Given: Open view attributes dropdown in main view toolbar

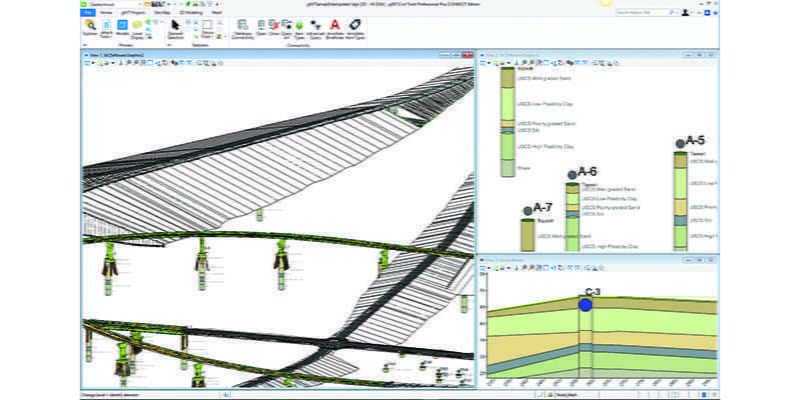Looking at the screenshot, I should pos(88,63).
